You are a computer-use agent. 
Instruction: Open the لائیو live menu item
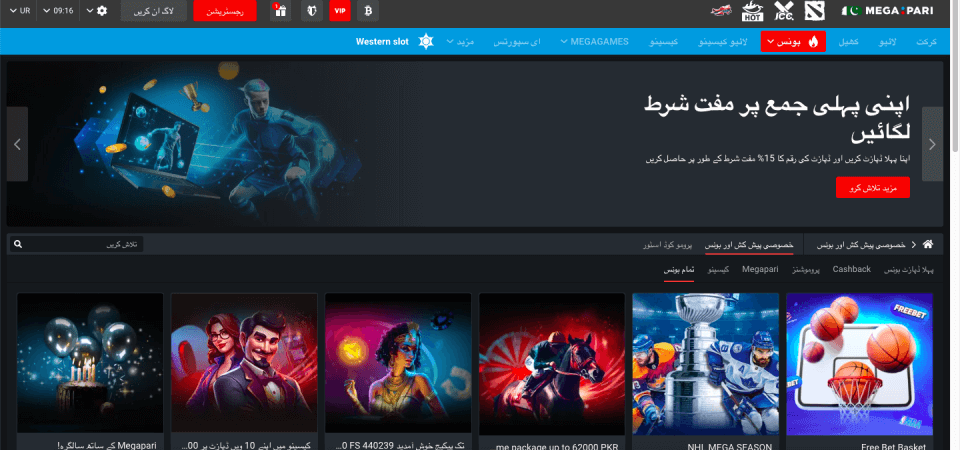tap(887, 42)
